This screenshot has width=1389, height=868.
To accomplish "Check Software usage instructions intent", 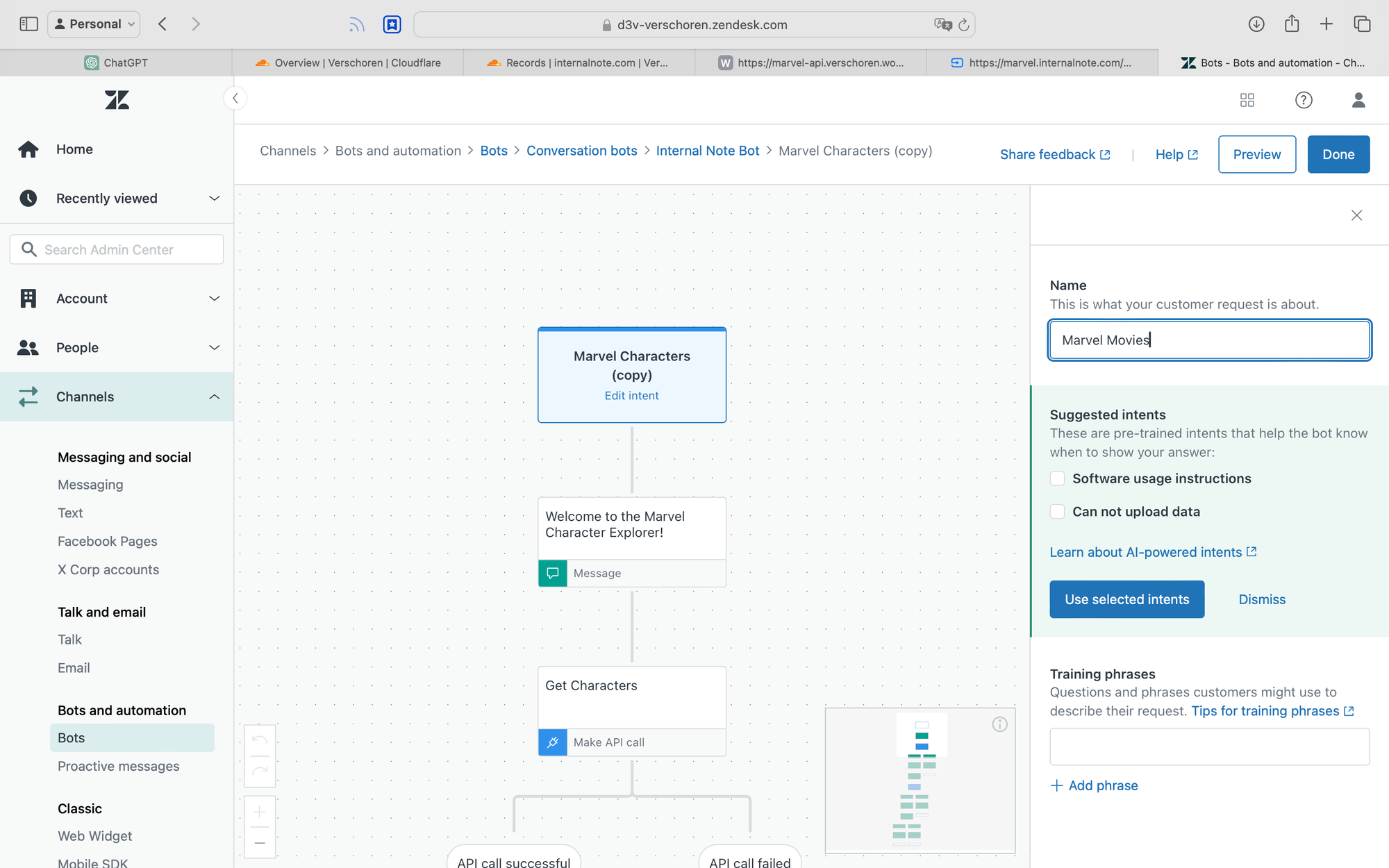I will click(x=1057, y=478).
